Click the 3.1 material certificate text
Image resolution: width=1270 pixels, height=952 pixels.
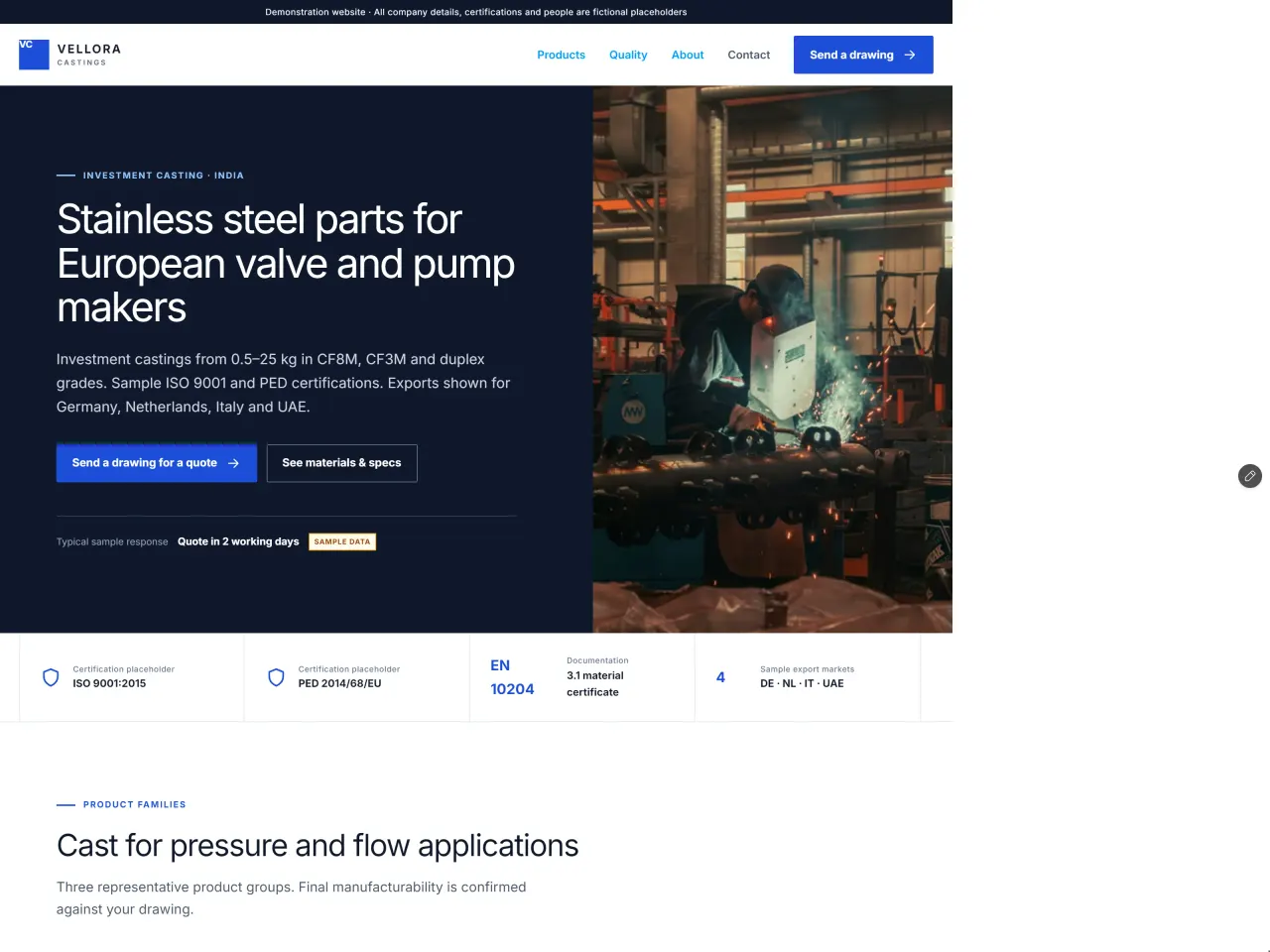coord(595,684)
